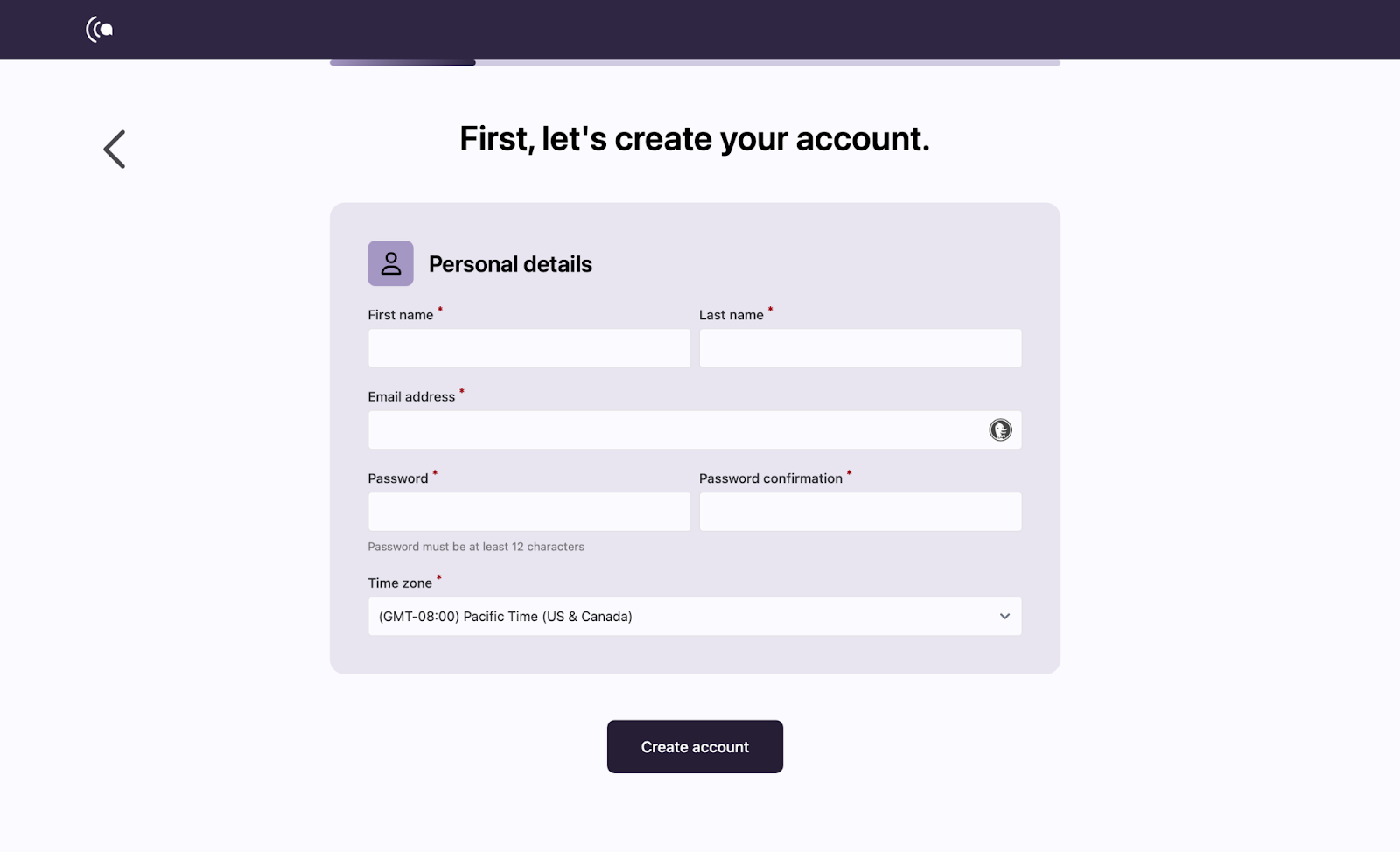This screenshot has width=1400, height=852.
Task: Click the Time zone label
Action: (400, 583)
